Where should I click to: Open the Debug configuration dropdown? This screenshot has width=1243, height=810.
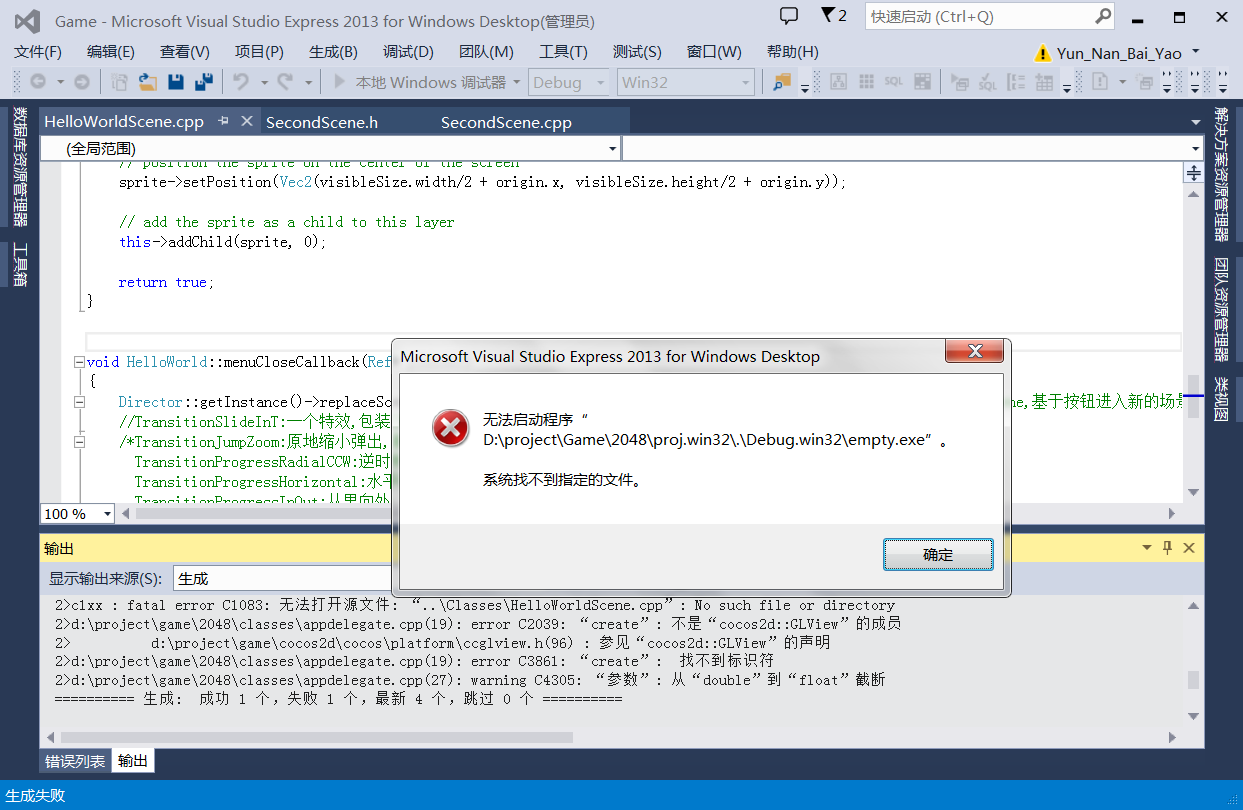[x=569, y=82]
